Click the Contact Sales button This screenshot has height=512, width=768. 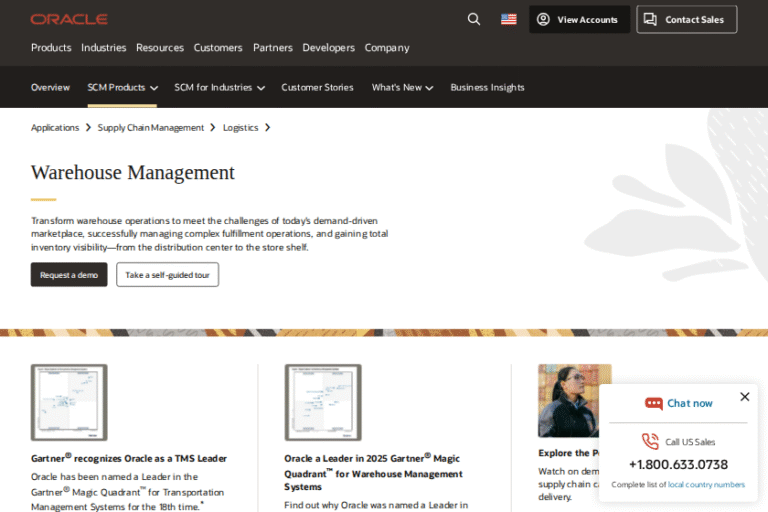[686, 19]
